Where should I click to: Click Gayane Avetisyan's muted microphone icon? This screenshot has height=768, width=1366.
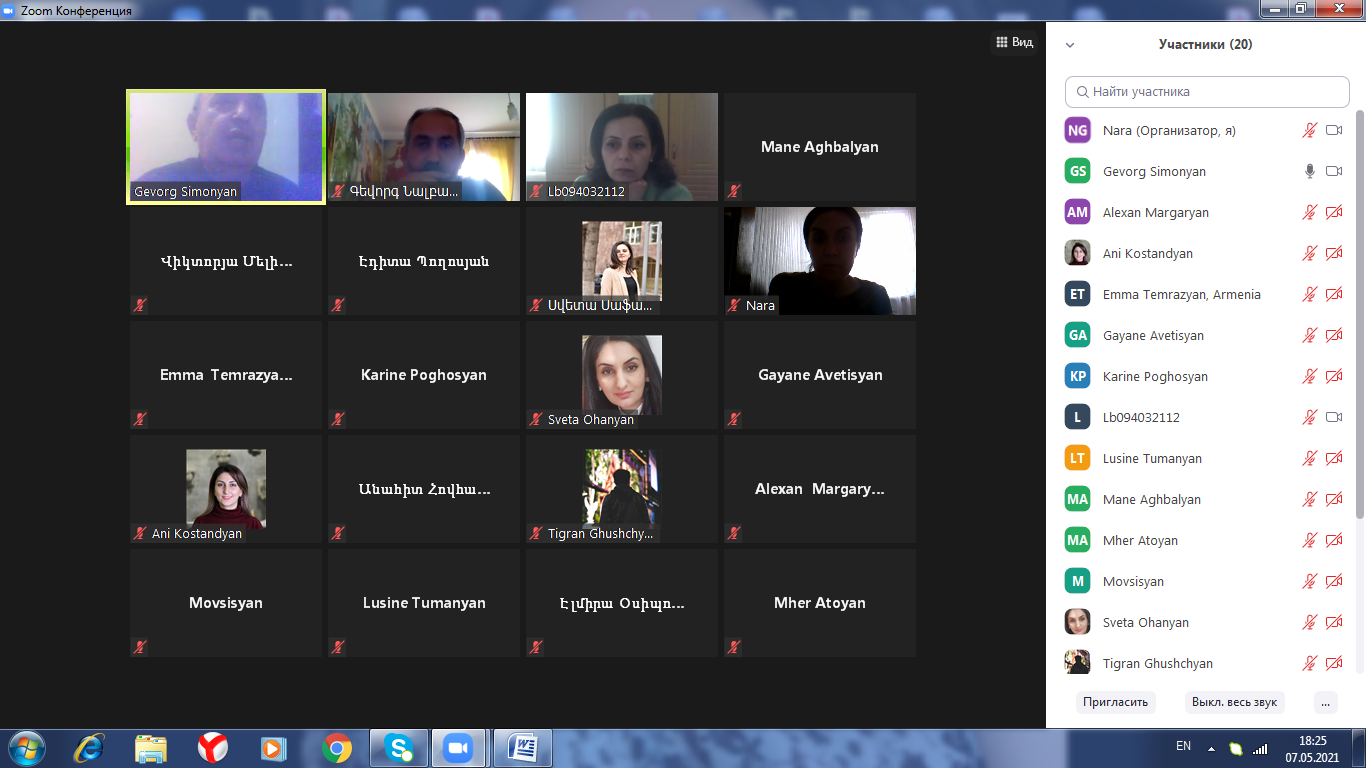point(1309,335)
